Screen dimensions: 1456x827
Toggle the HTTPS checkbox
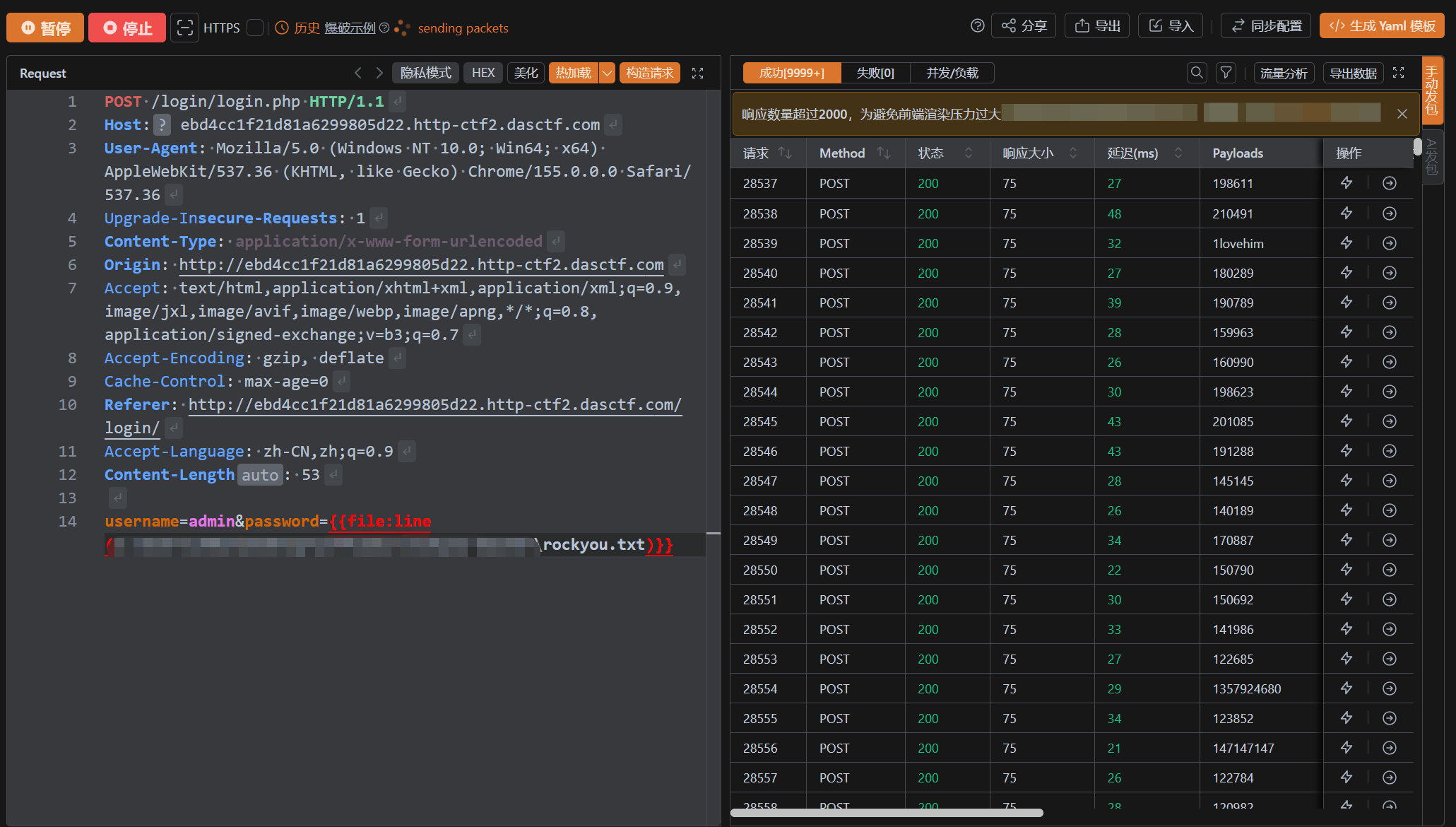(255, 28)
